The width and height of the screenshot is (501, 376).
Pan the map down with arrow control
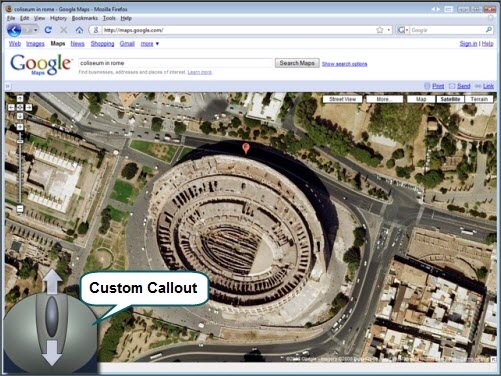click(x=20, y=116)
